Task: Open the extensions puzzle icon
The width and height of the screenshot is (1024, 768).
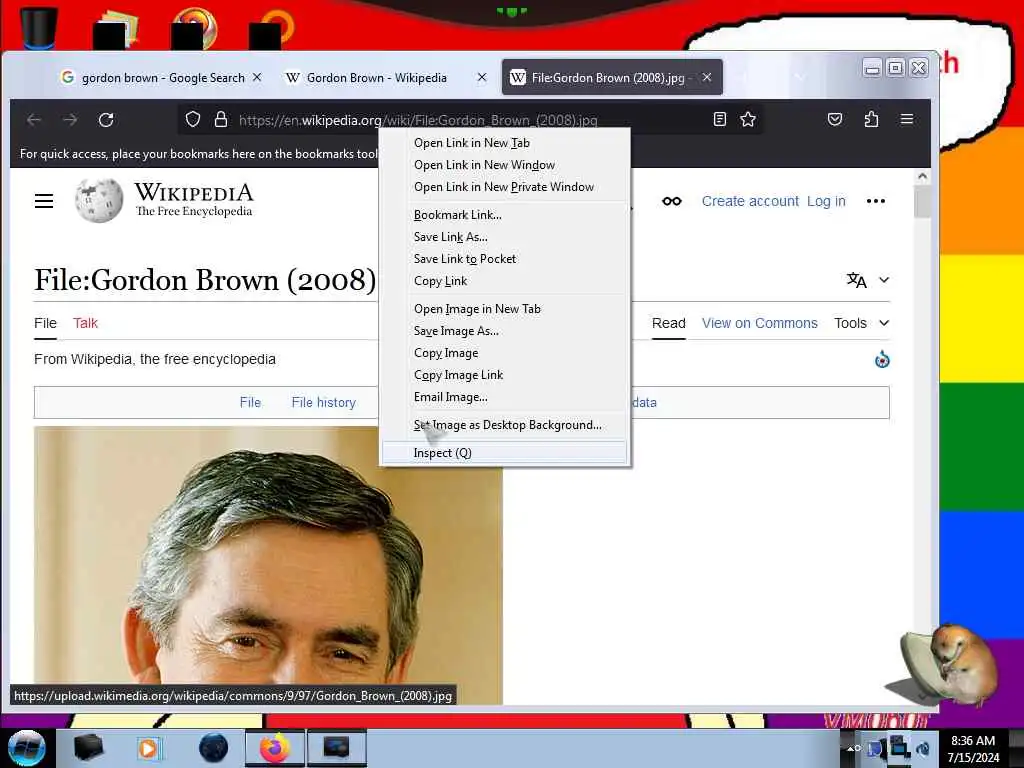Action: 871,119
